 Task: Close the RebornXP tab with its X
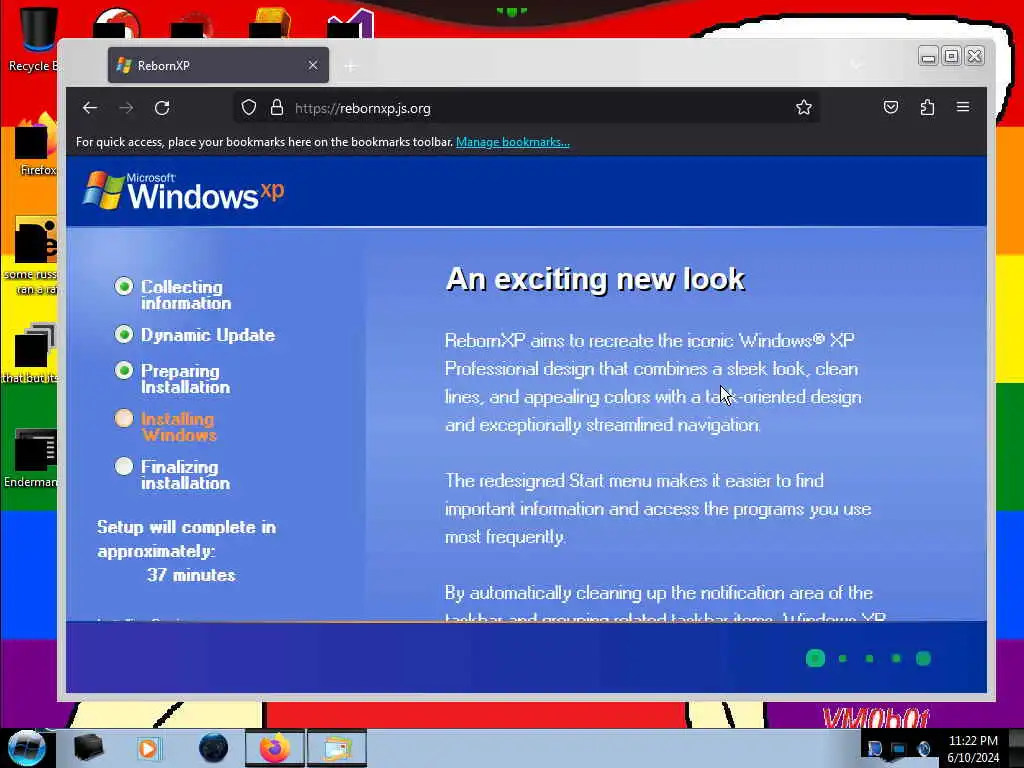[313, 65]
